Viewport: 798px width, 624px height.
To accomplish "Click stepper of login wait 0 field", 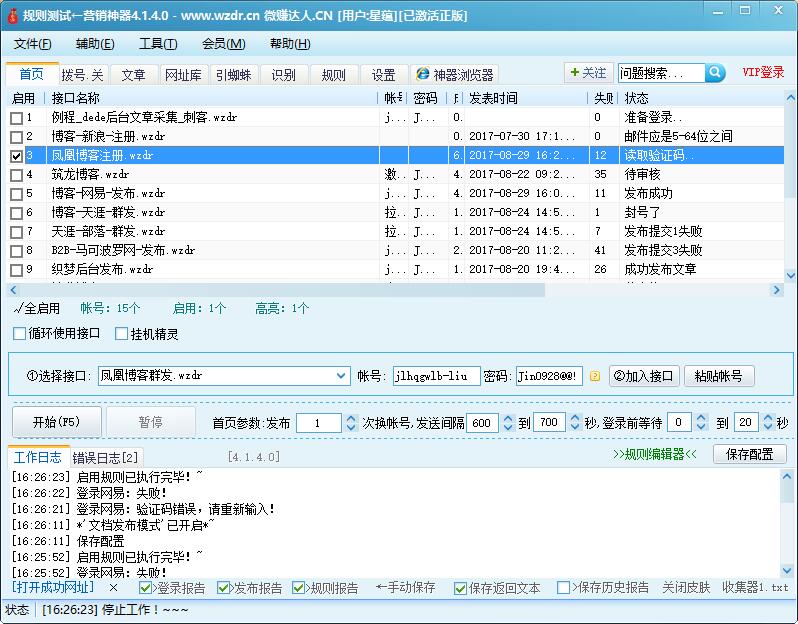I will coord(701,422).
